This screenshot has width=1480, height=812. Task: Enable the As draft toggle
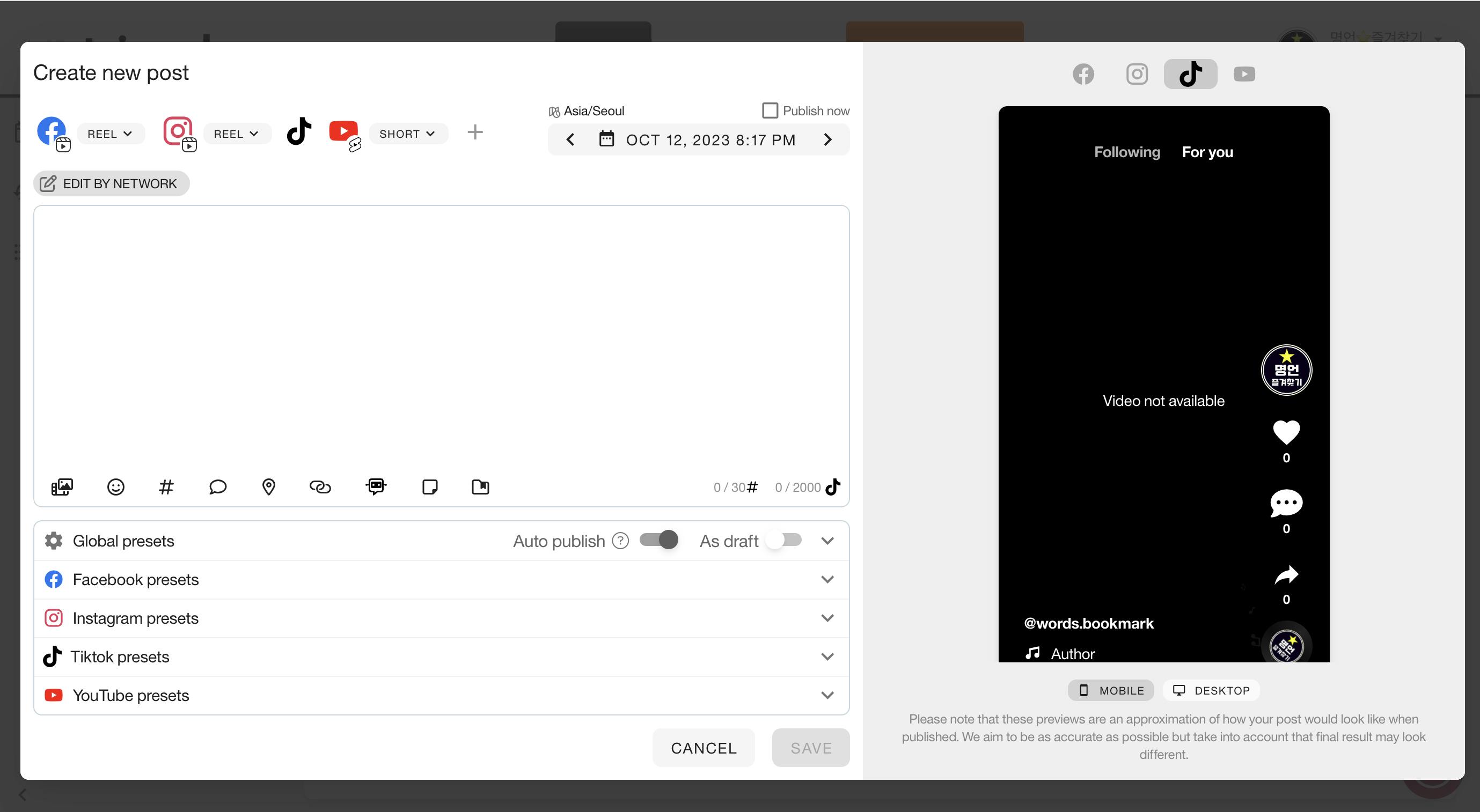(x=784, y=540)
